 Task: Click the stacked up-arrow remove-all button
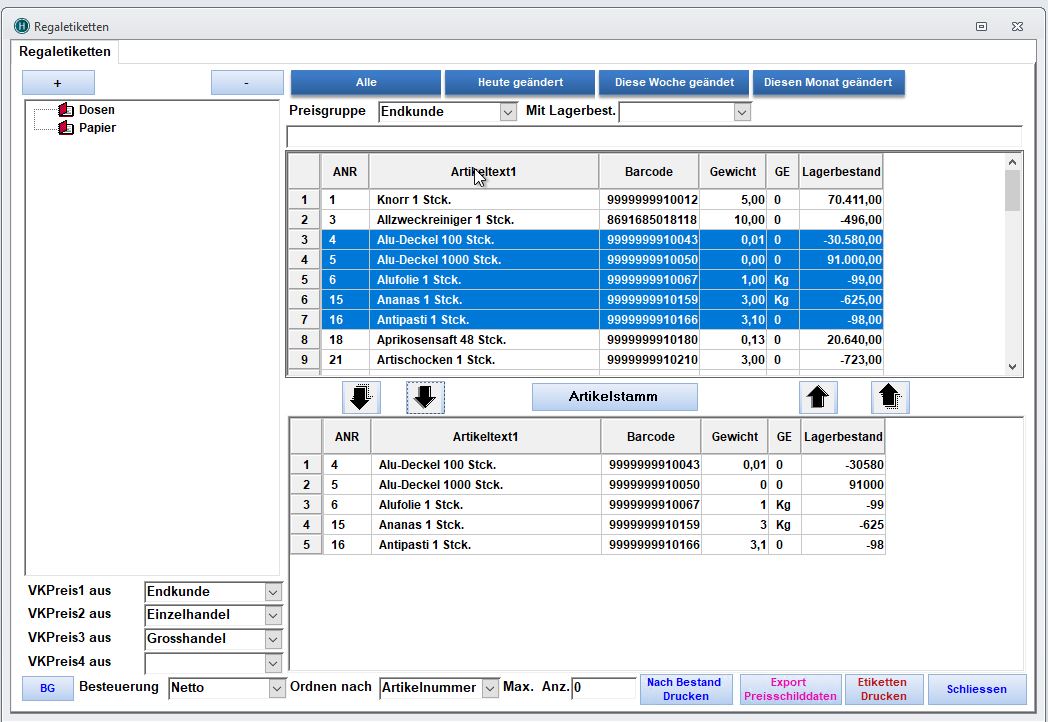890,397
